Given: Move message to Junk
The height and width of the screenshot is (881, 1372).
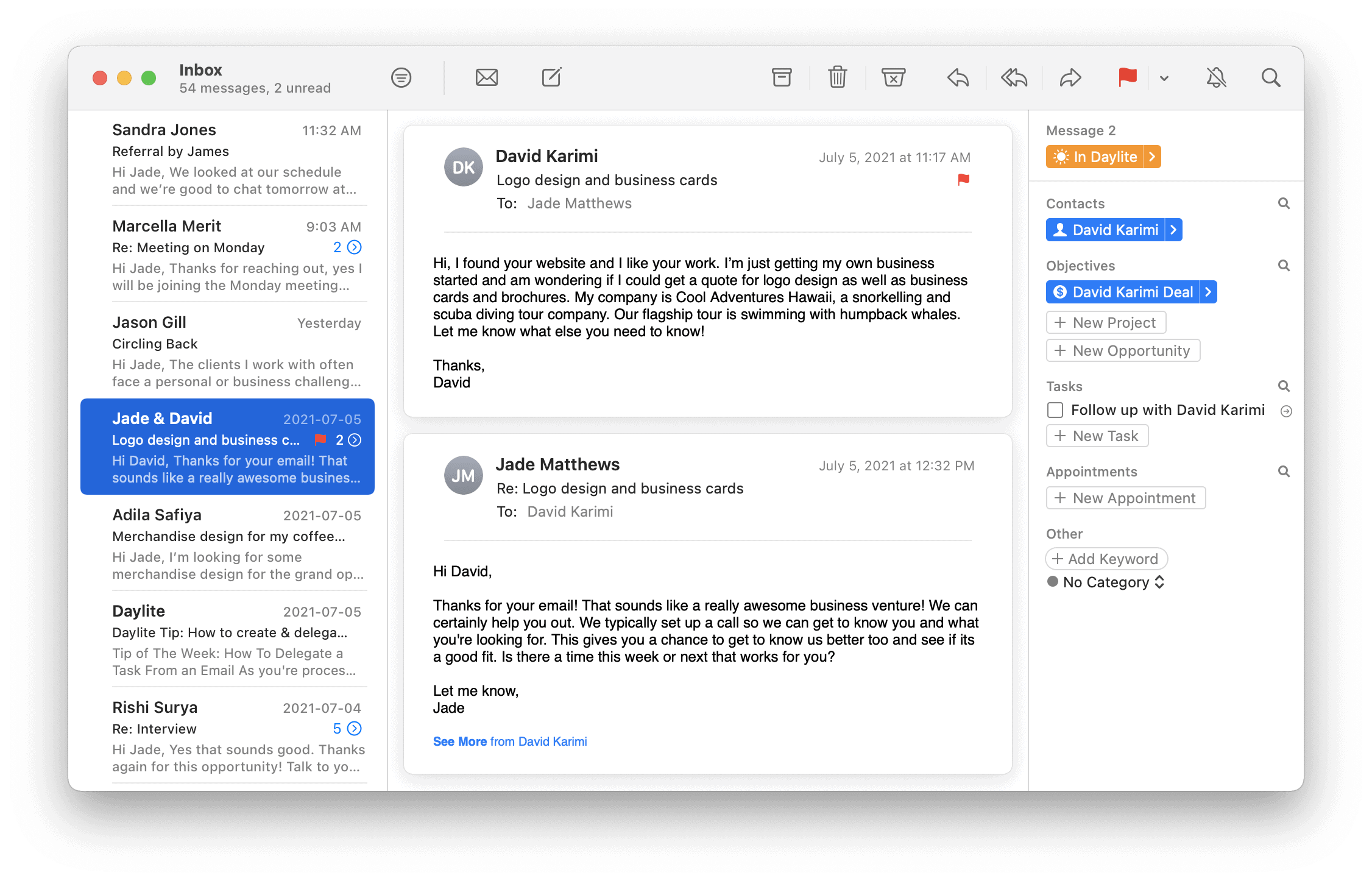Looking at the screenshot, I should (x=893, y=78).
